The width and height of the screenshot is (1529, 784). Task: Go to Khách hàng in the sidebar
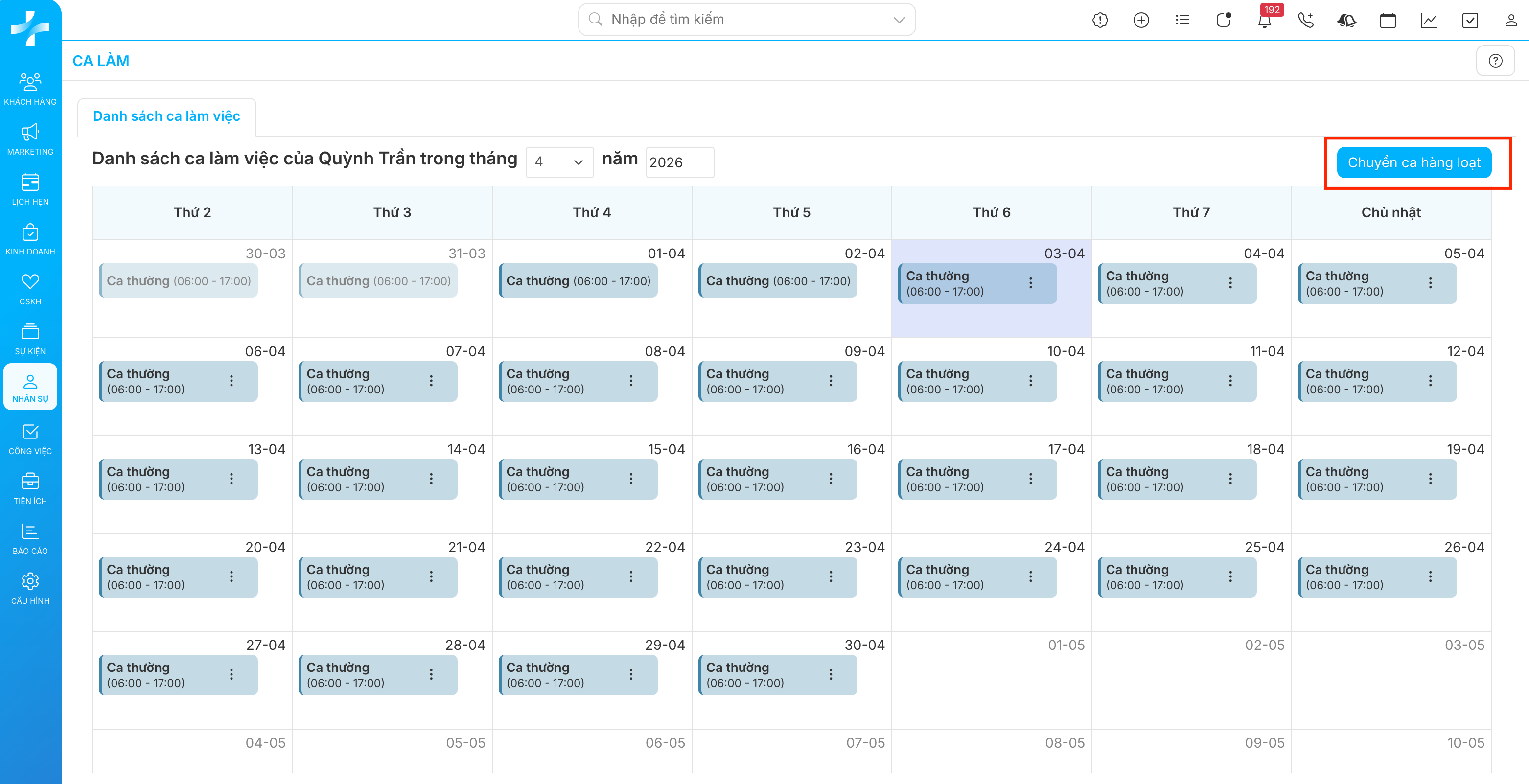click(x=30, y=89)
